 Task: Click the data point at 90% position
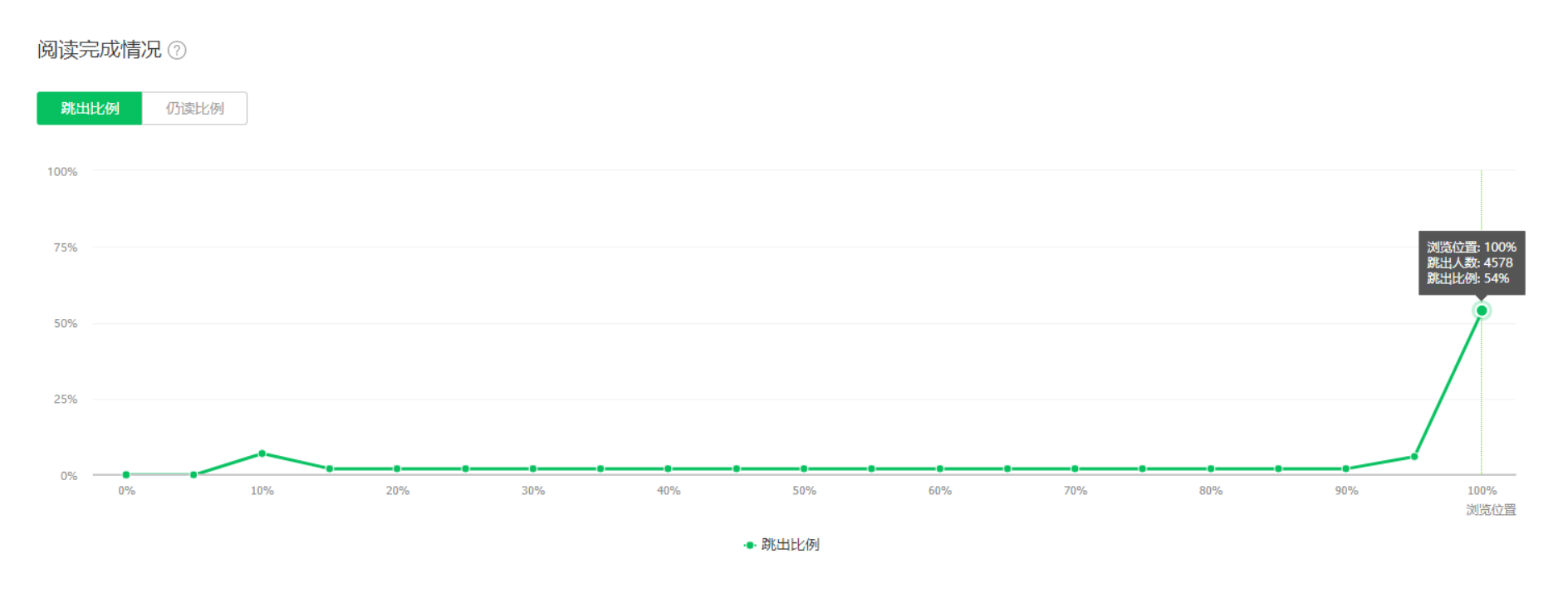coord(1346,469)
